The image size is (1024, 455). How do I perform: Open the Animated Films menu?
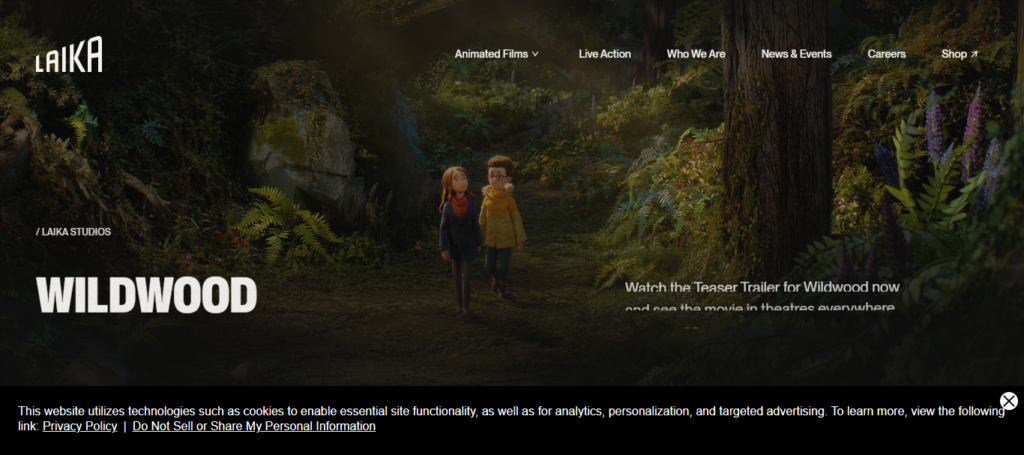point(496,54)
